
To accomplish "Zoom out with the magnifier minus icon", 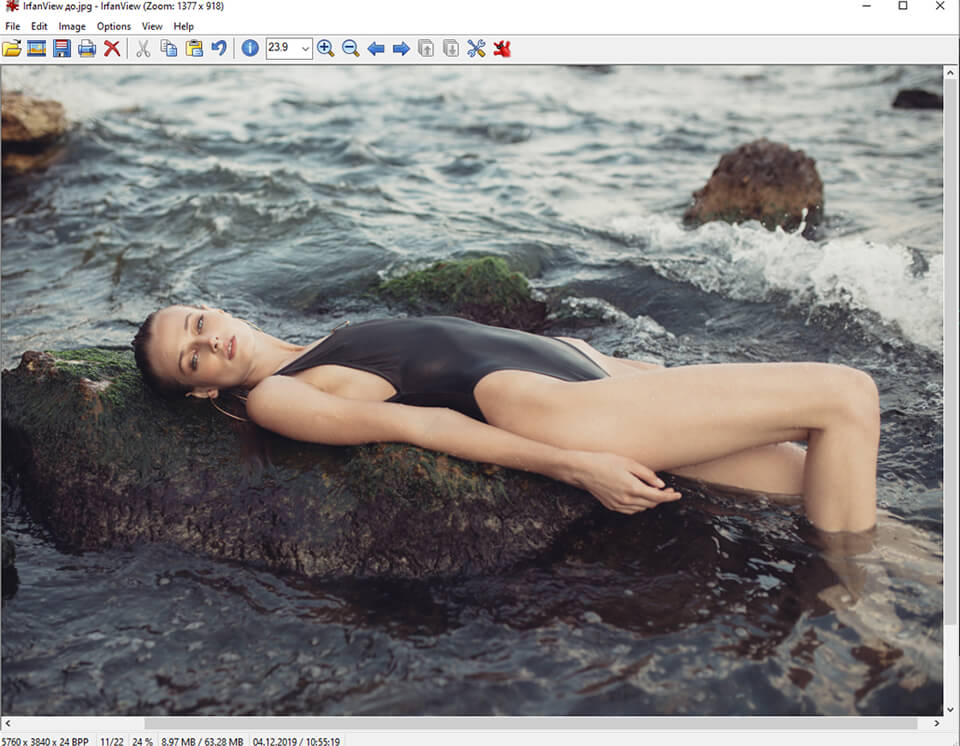I will (350, 48).
